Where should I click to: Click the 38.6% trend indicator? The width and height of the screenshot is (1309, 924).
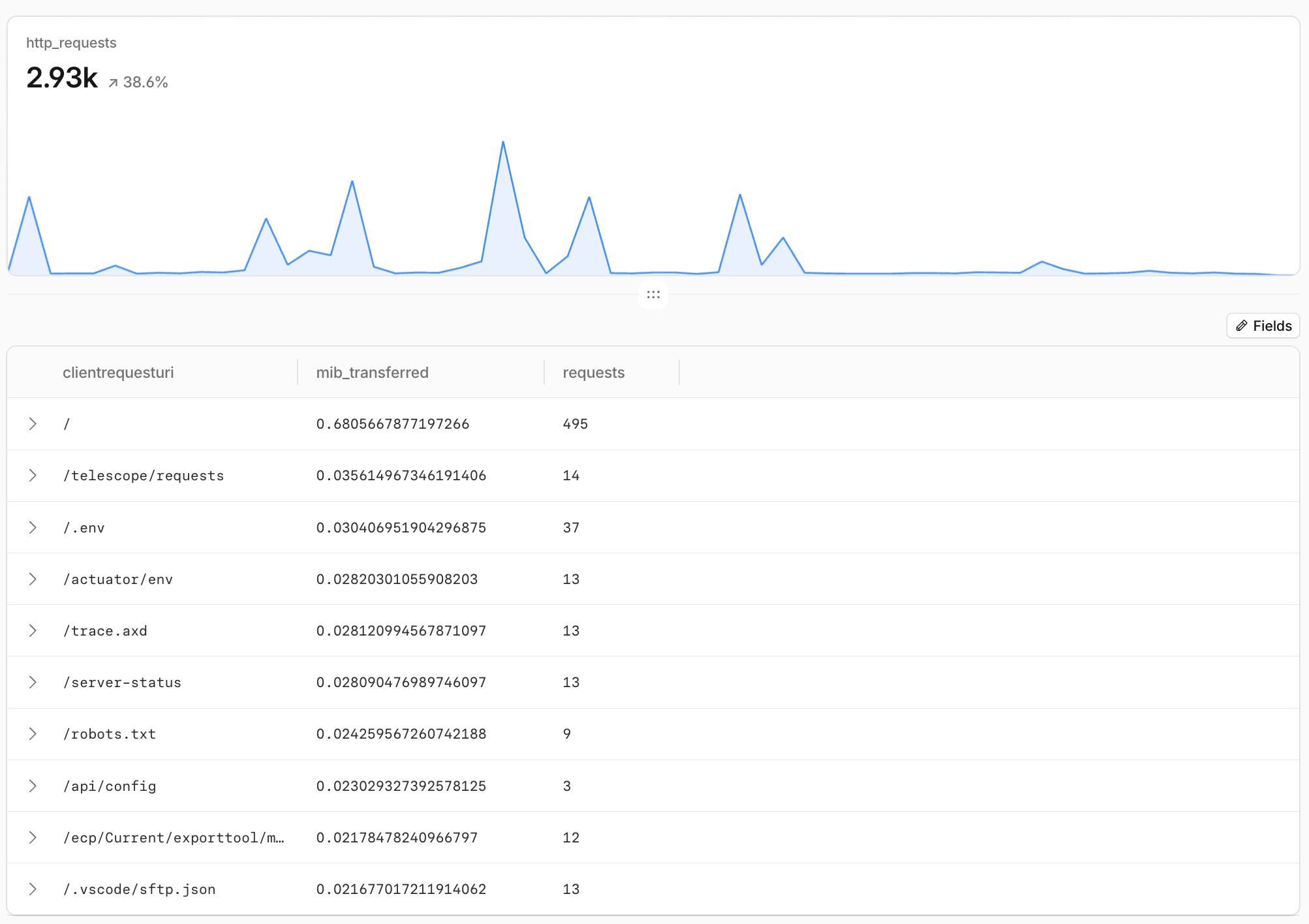[138, 82]
